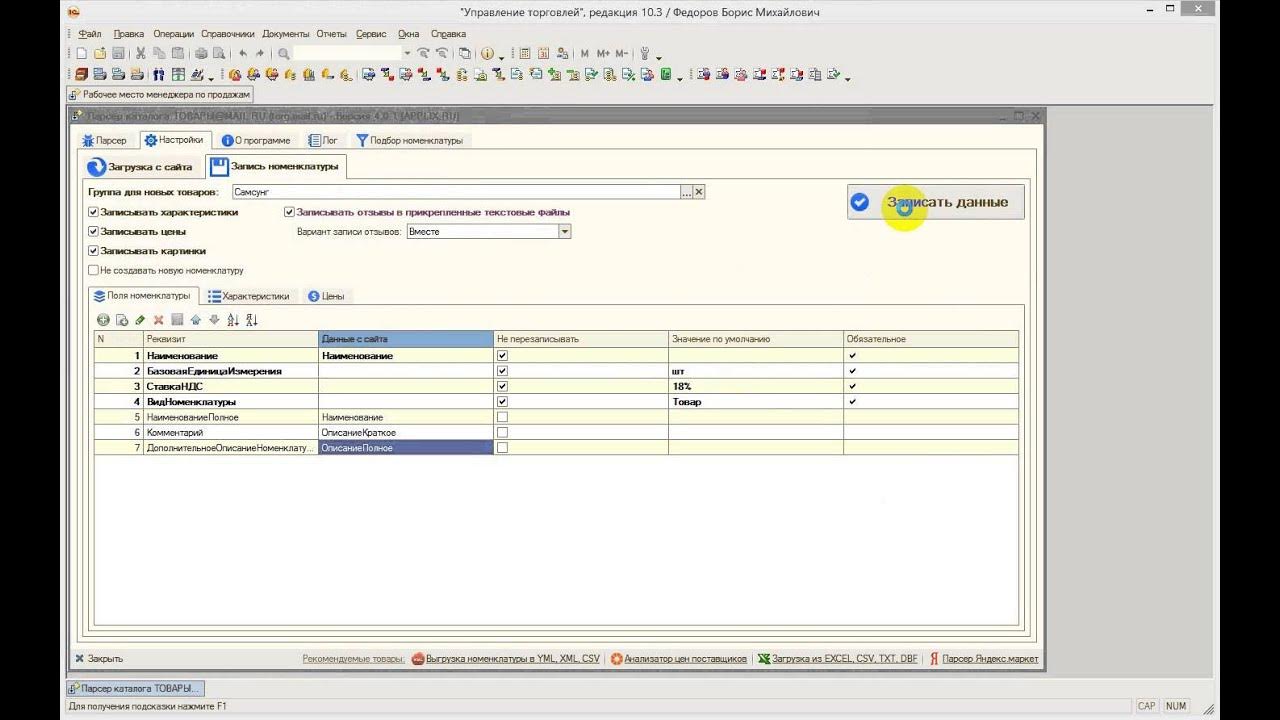The image size is (1280, 720).
Task: Click the Help info toolbar icon
Action: pyautogui.click(x=487, y=53)
